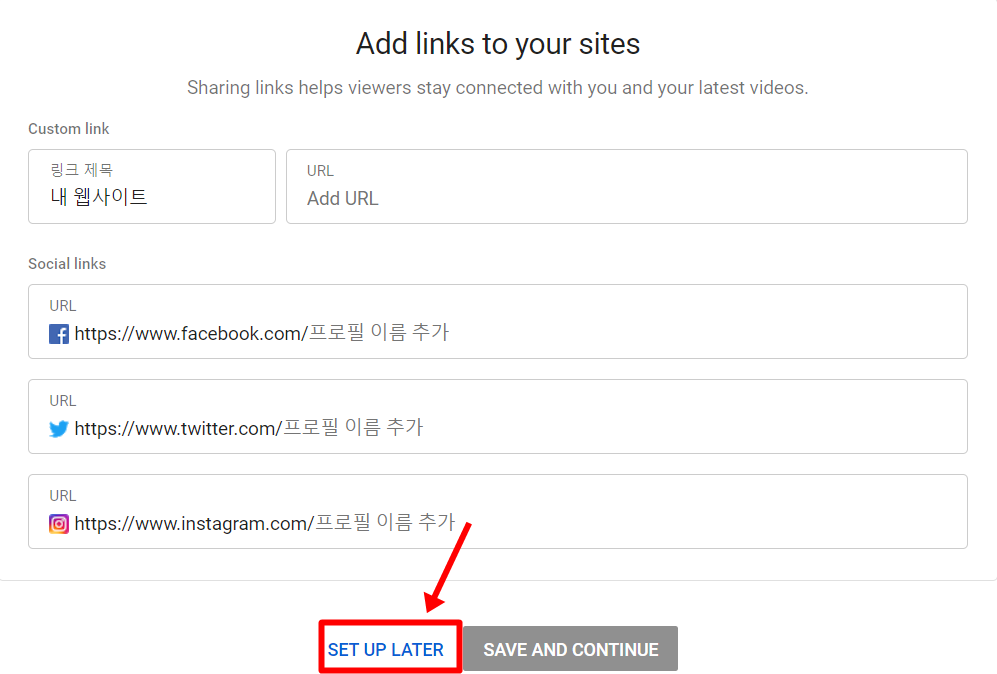Click the Facebook profile URL field
Screen dimensions: 997x674
click(498, 321)
